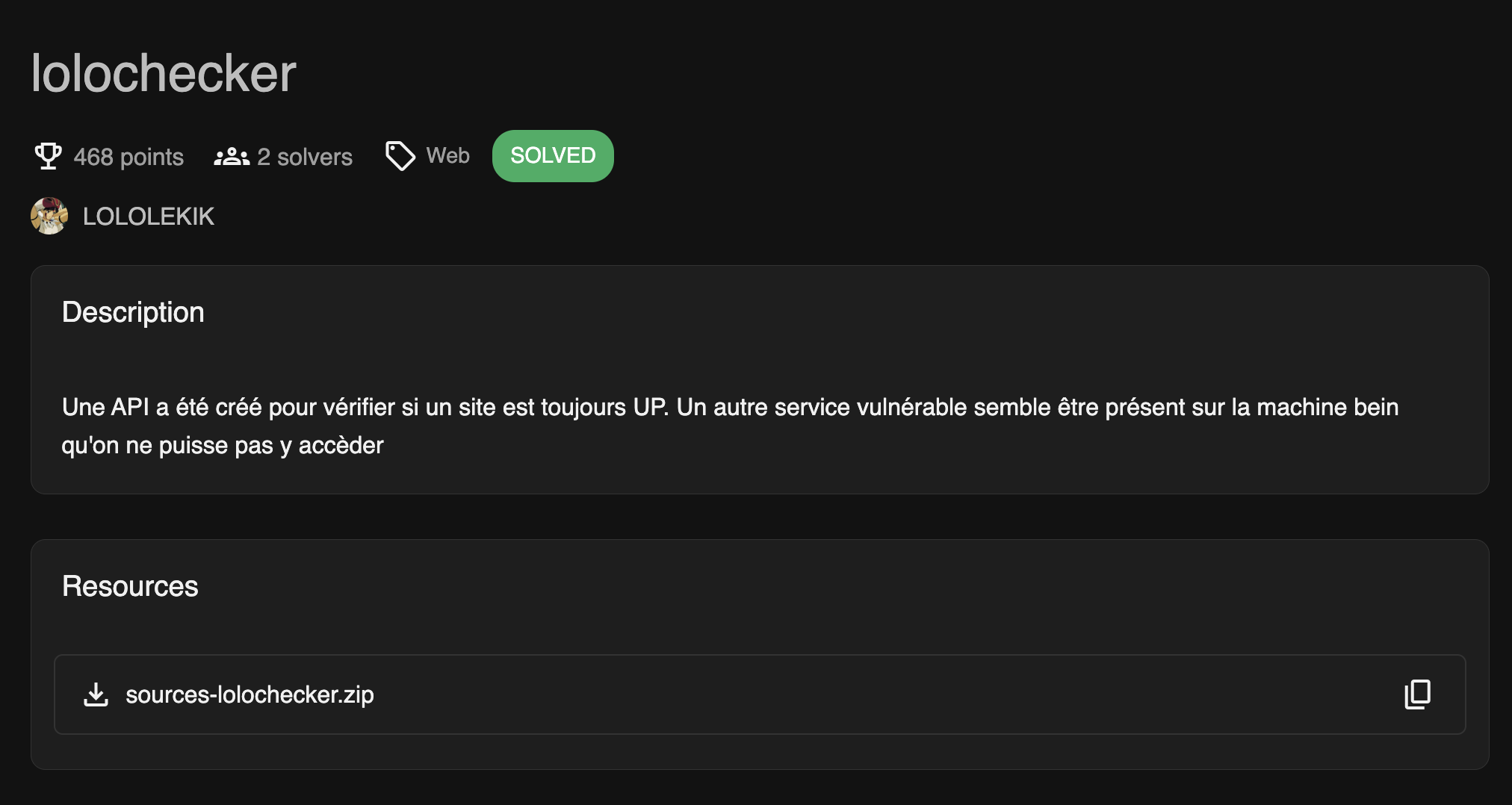The width and height of the screenshot is (1512, 805).
Task: Click the solvers group icon
Action: [x=232, y=157]
